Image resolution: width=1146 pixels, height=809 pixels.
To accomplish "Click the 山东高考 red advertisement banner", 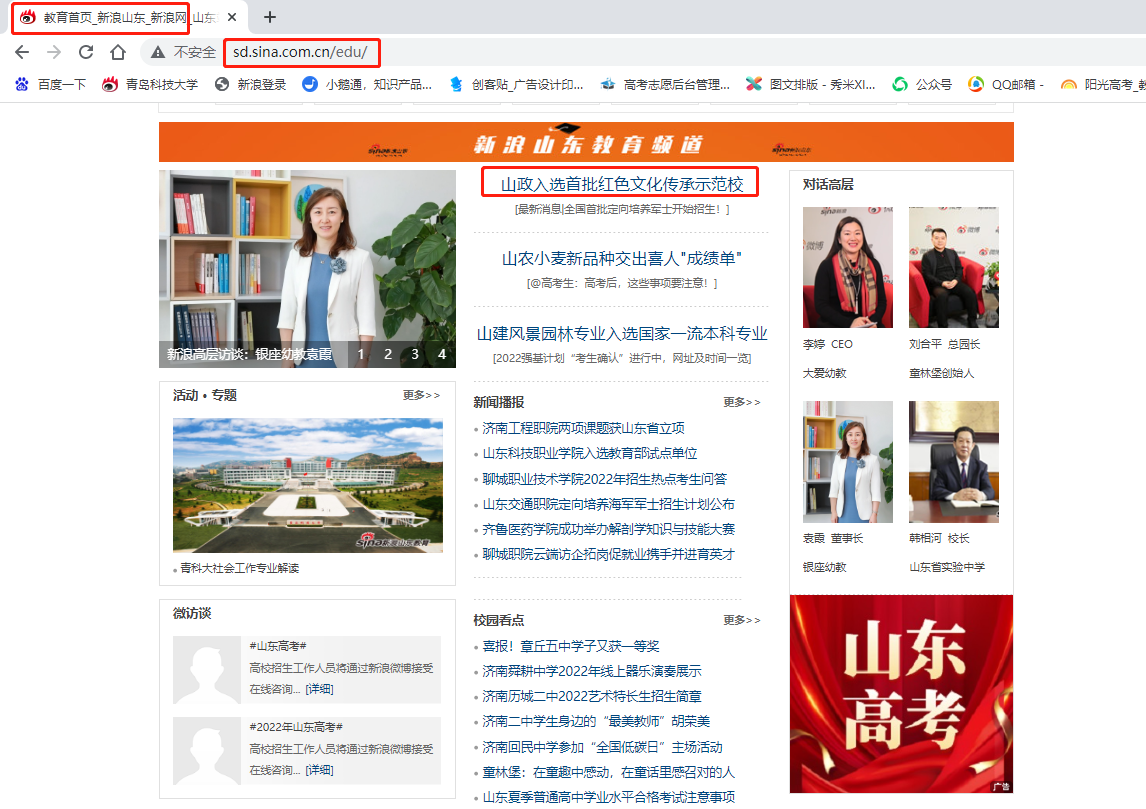I will tap(901, 694).
